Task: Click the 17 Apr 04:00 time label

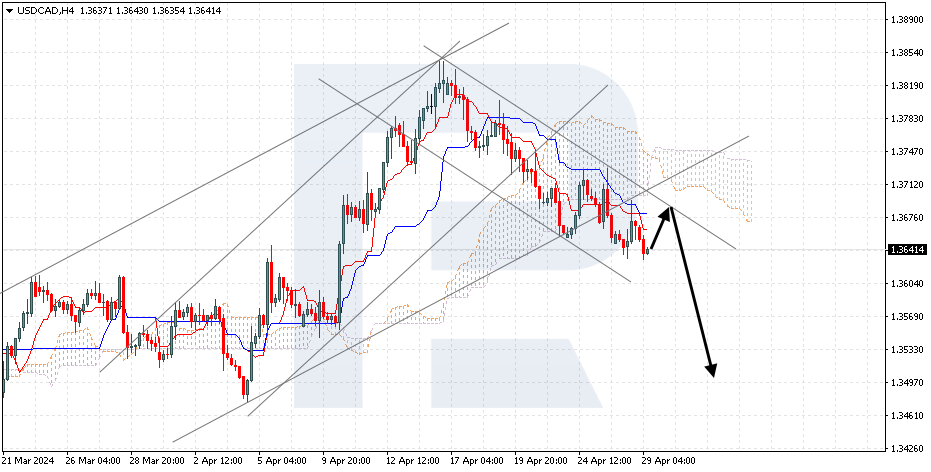Action: [476, 461]
